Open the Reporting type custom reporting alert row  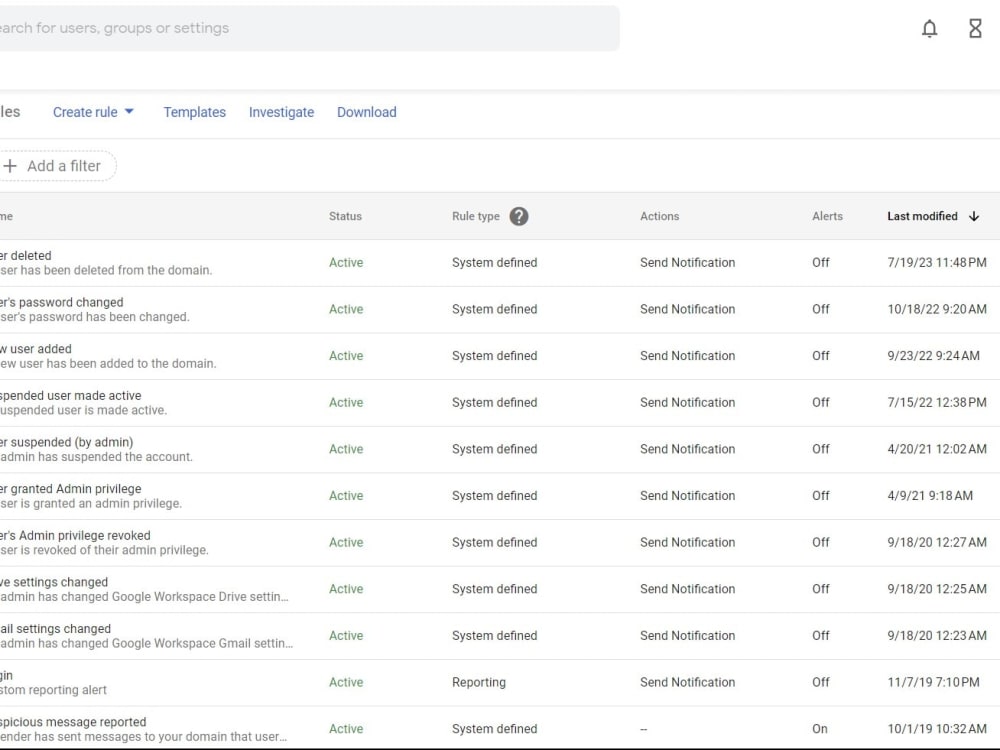click(x=500, y=682)
